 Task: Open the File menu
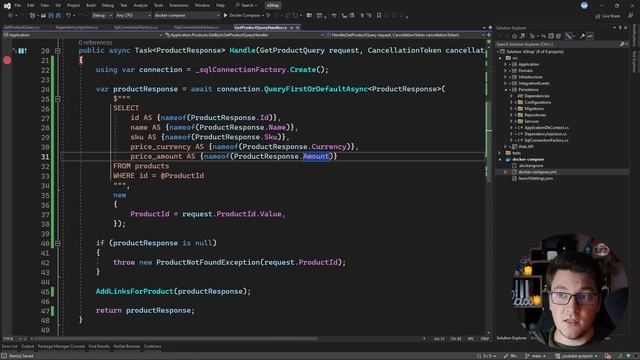tap(18, 5)
